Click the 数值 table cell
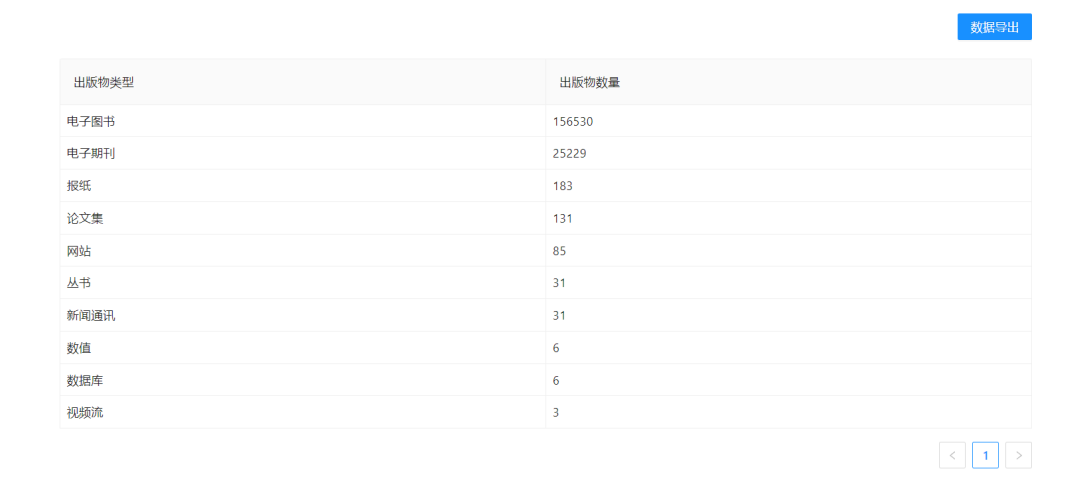 [x=79, y=347]
